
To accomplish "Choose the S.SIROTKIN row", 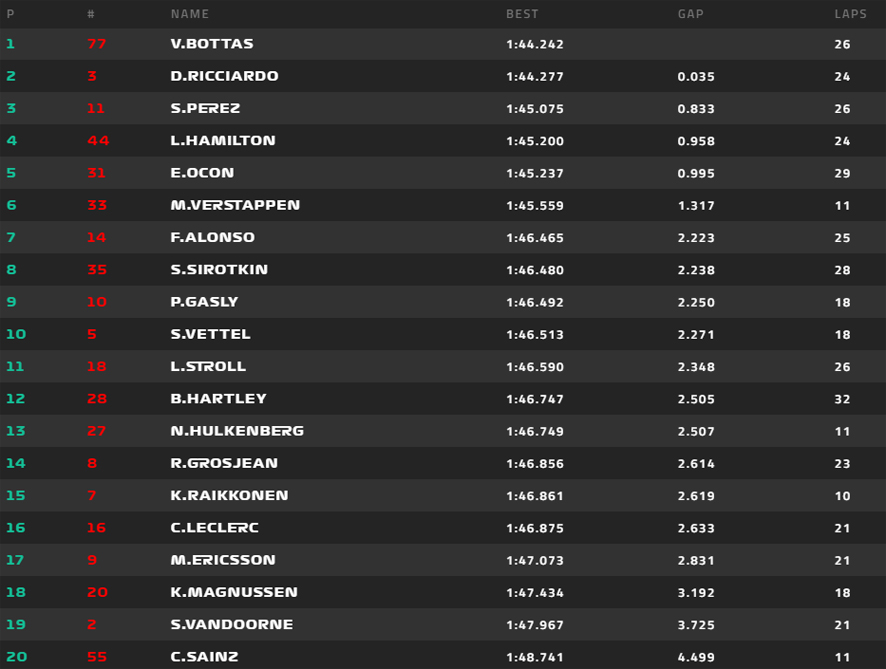I will click(x=443, y=270).
